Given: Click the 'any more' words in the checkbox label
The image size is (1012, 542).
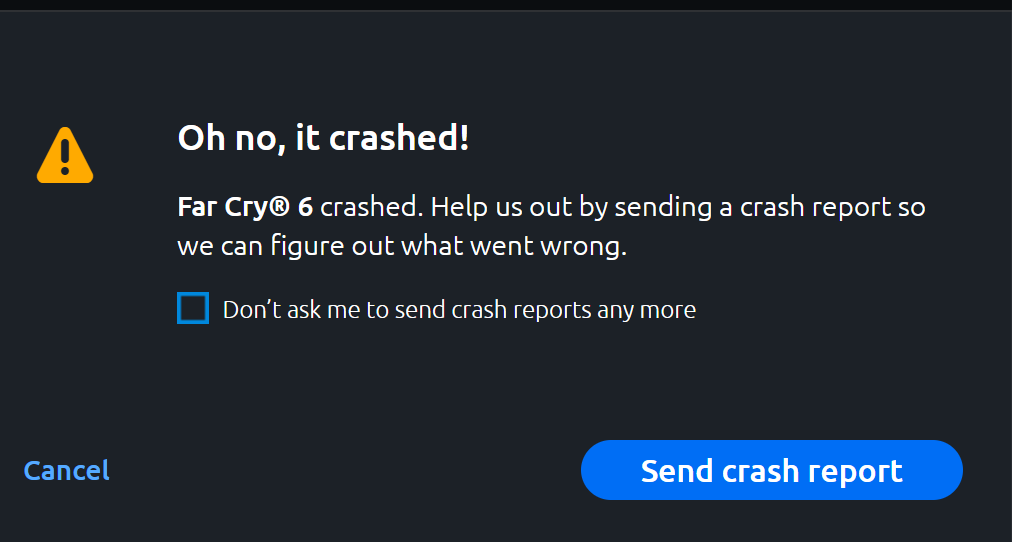Looking at the screenshot, I should pos(647,310).
